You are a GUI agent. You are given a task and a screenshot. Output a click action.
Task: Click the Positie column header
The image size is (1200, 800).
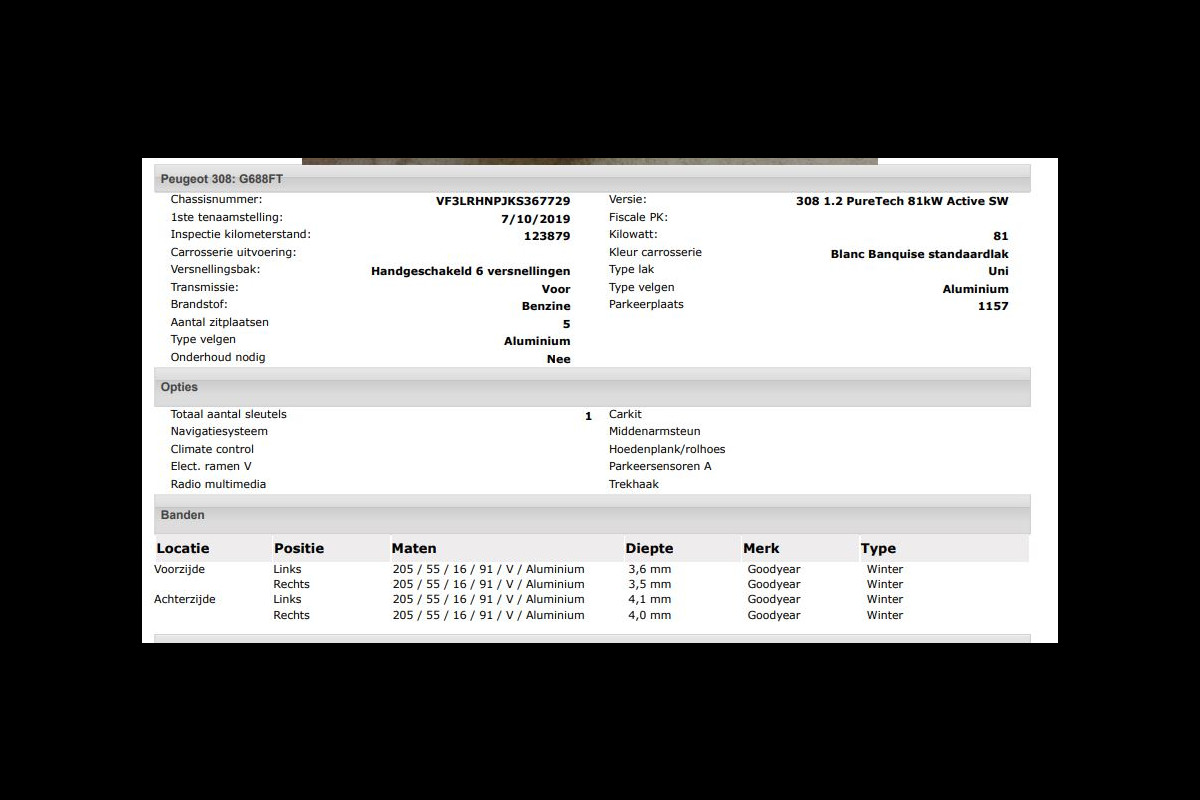(x=299, y=548)
